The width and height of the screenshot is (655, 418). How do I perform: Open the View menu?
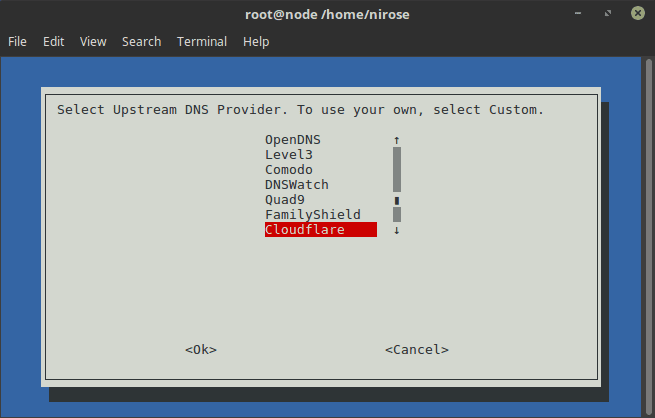pyautogui.click(x=93, y=42)
